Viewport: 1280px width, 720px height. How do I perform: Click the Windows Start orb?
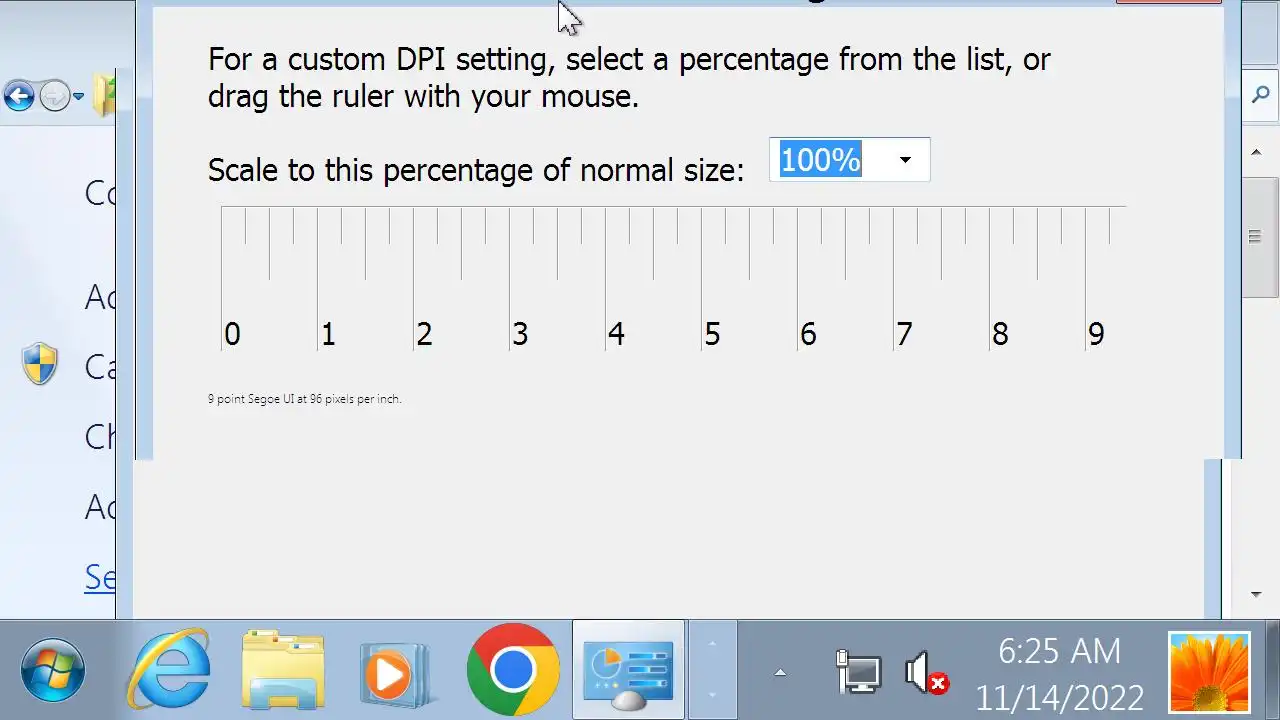(53, 671)
